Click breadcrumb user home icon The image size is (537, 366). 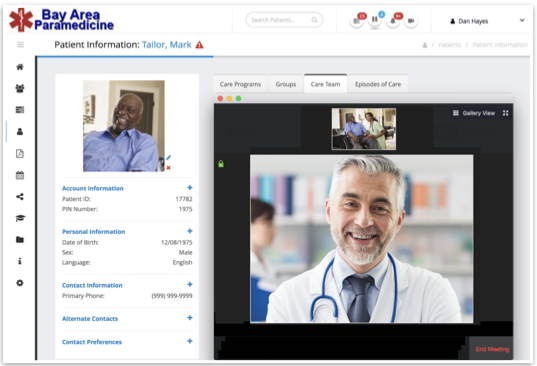tap(425, 45)
